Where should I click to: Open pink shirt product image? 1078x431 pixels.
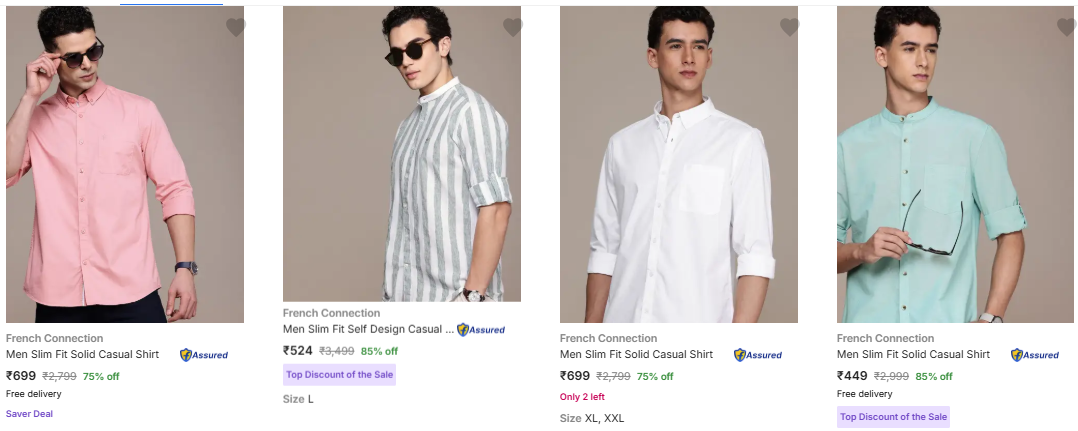coord(125,165)
